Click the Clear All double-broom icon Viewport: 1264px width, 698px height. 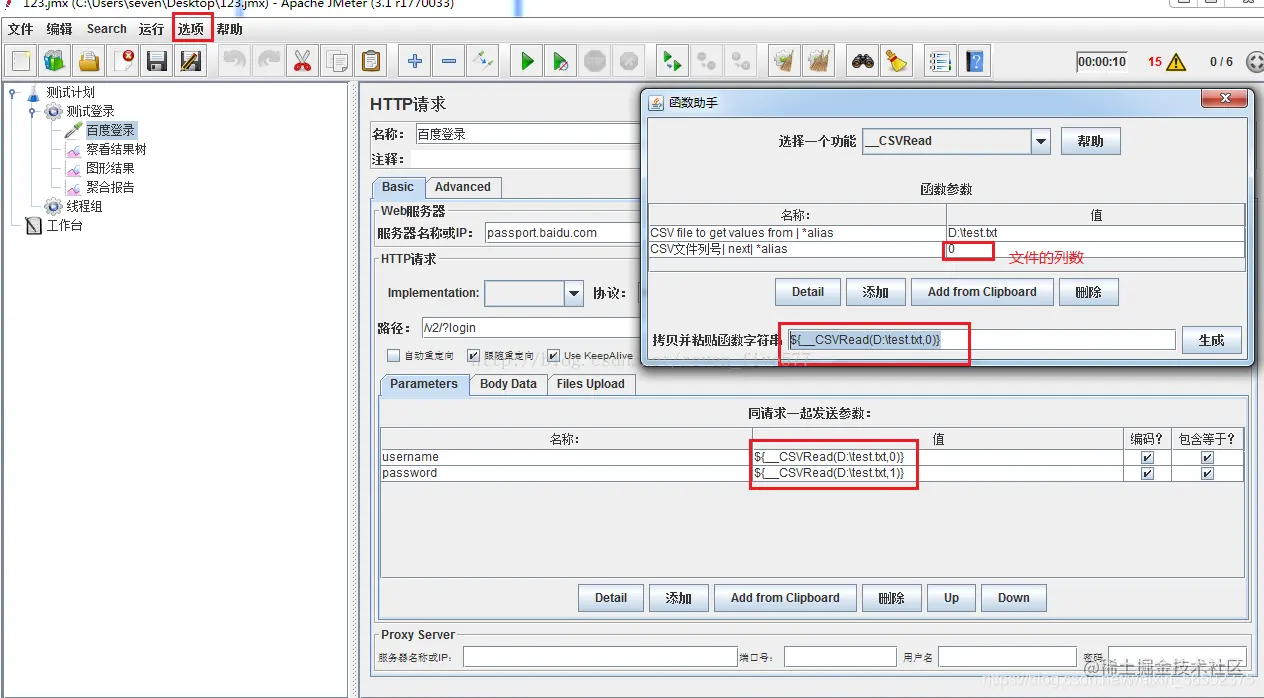(x=819, y=61)
